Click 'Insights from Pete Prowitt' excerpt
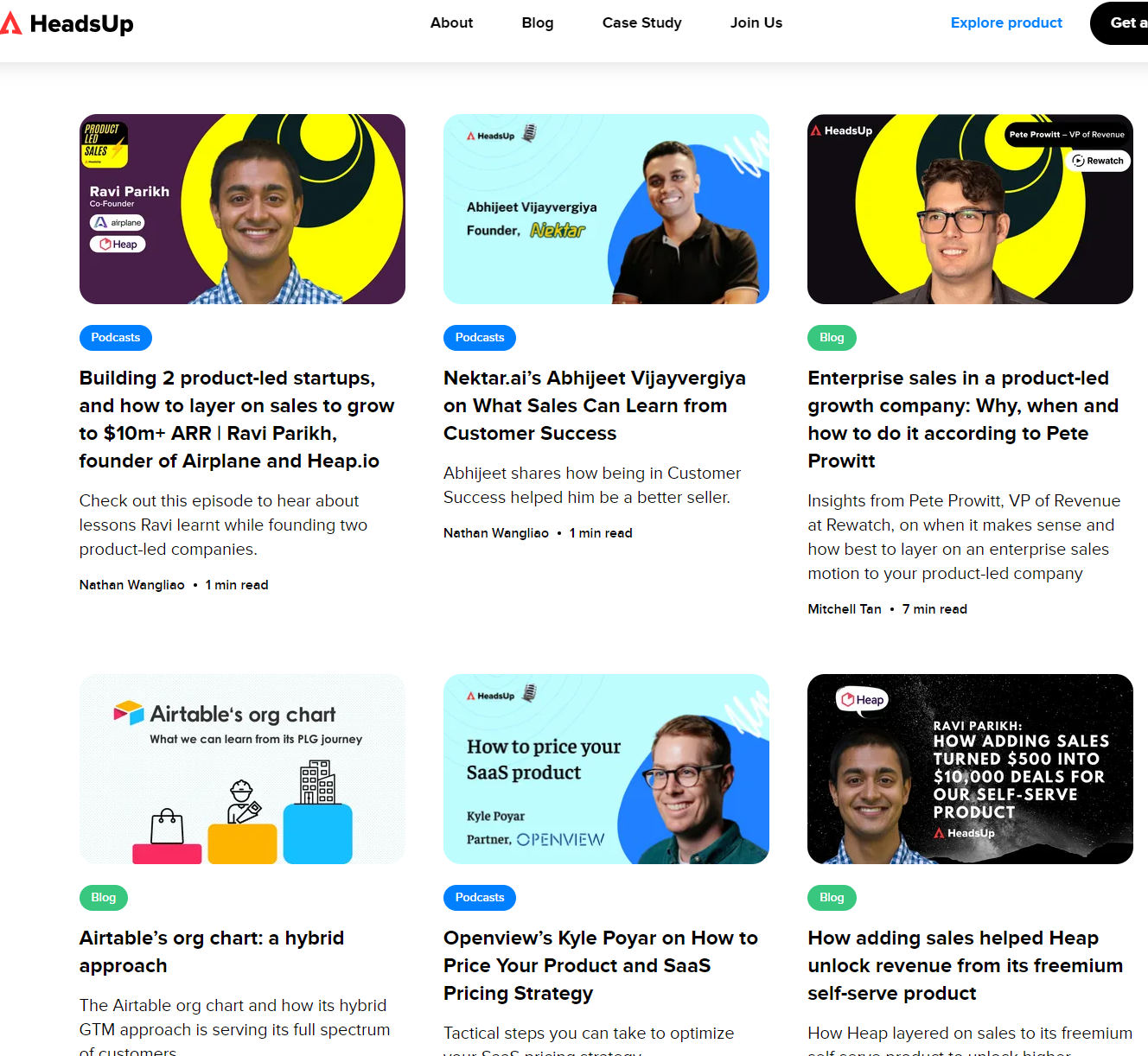 click(964, 537)
